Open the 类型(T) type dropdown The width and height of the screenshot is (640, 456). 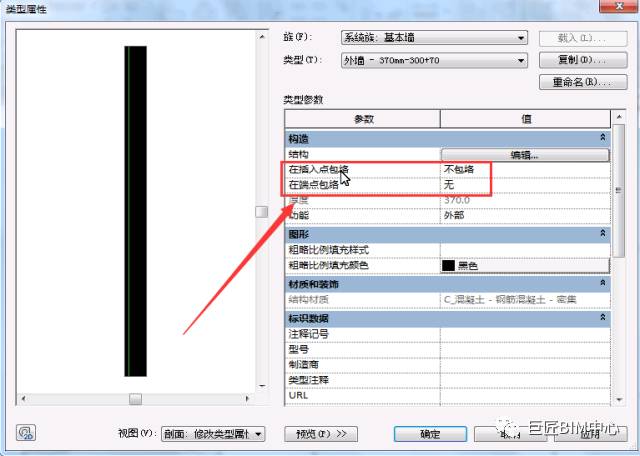coord(434,60)
